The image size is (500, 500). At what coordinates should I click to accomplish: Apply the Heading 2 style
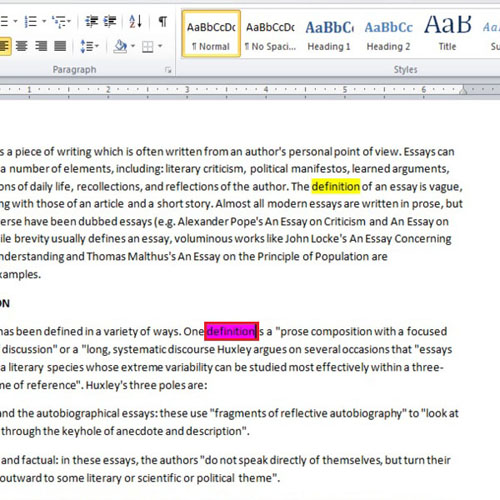(x=388, y=34)
